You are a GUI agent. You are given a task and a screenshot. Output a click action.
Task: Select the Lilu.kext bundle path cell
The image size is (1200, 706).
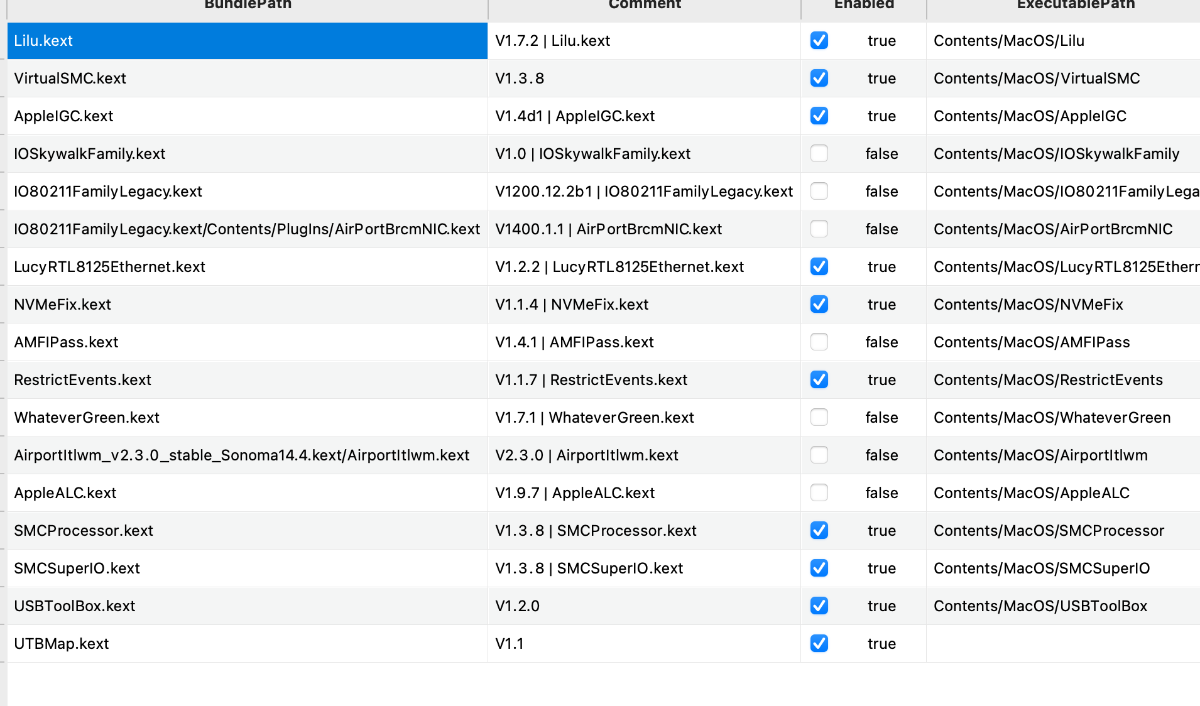tap(246, 41)
